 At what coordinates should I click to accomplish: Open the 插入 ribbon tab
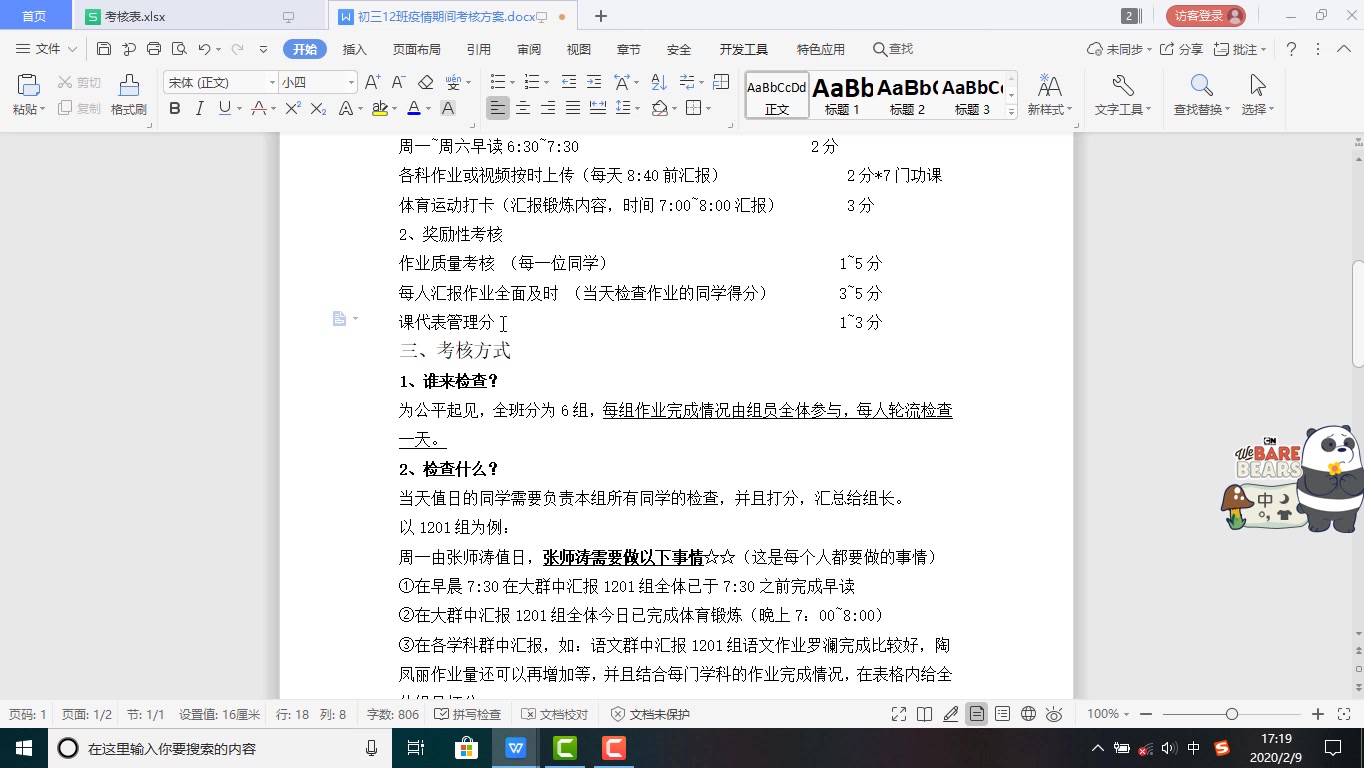coord(355,49)
